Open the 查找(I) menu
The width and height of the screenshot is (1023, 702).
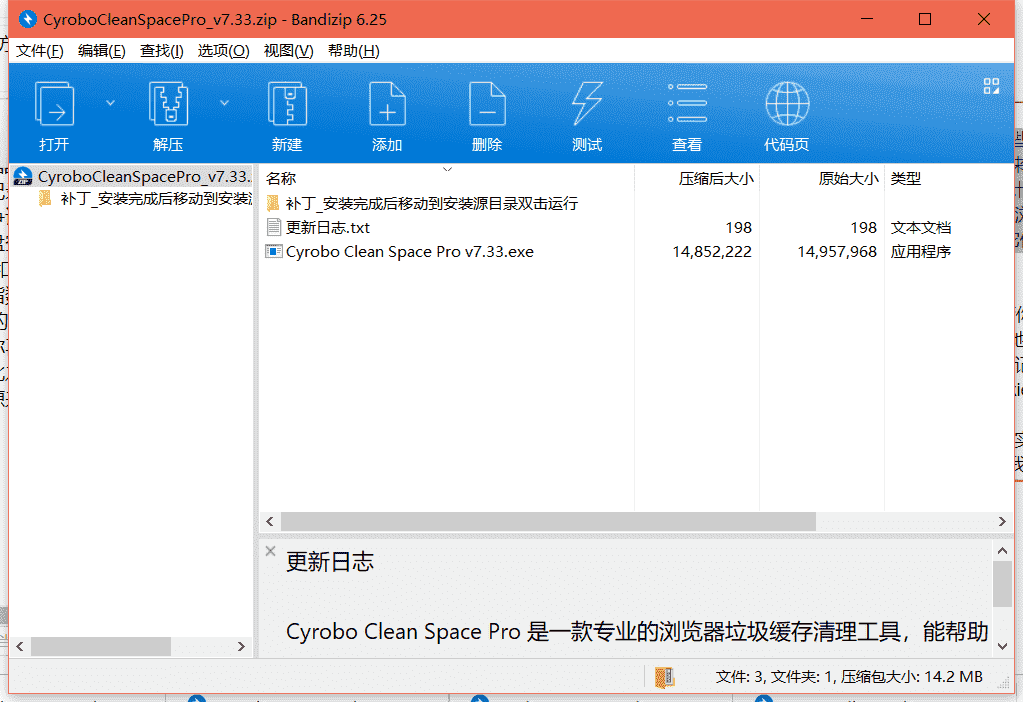coord(161,51)
